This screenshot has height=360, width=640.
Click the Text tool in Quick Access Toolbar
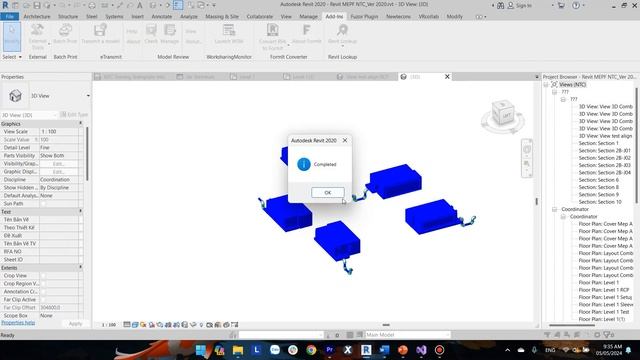point(140,5)
